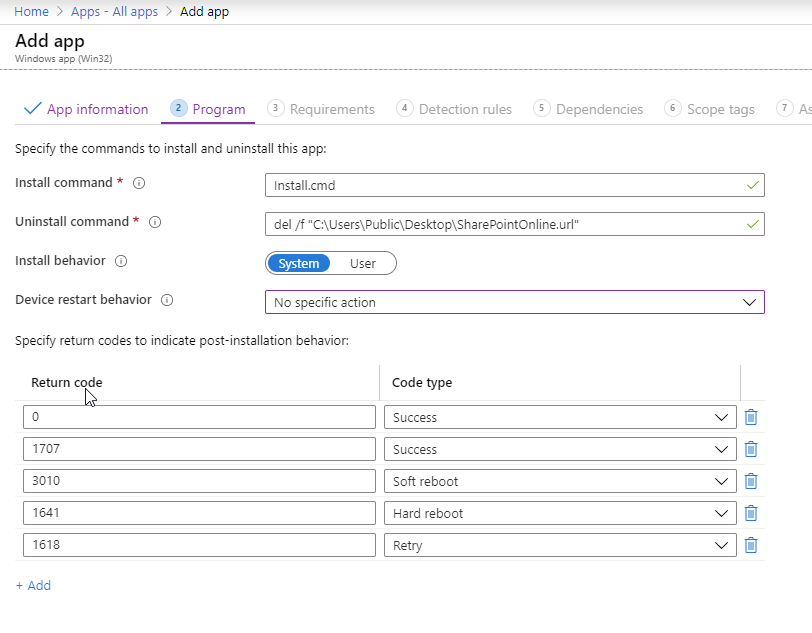Click the return code field containing 1707
Screen dimensions: 812x633
pyautogui.click(x=199, y=449)
